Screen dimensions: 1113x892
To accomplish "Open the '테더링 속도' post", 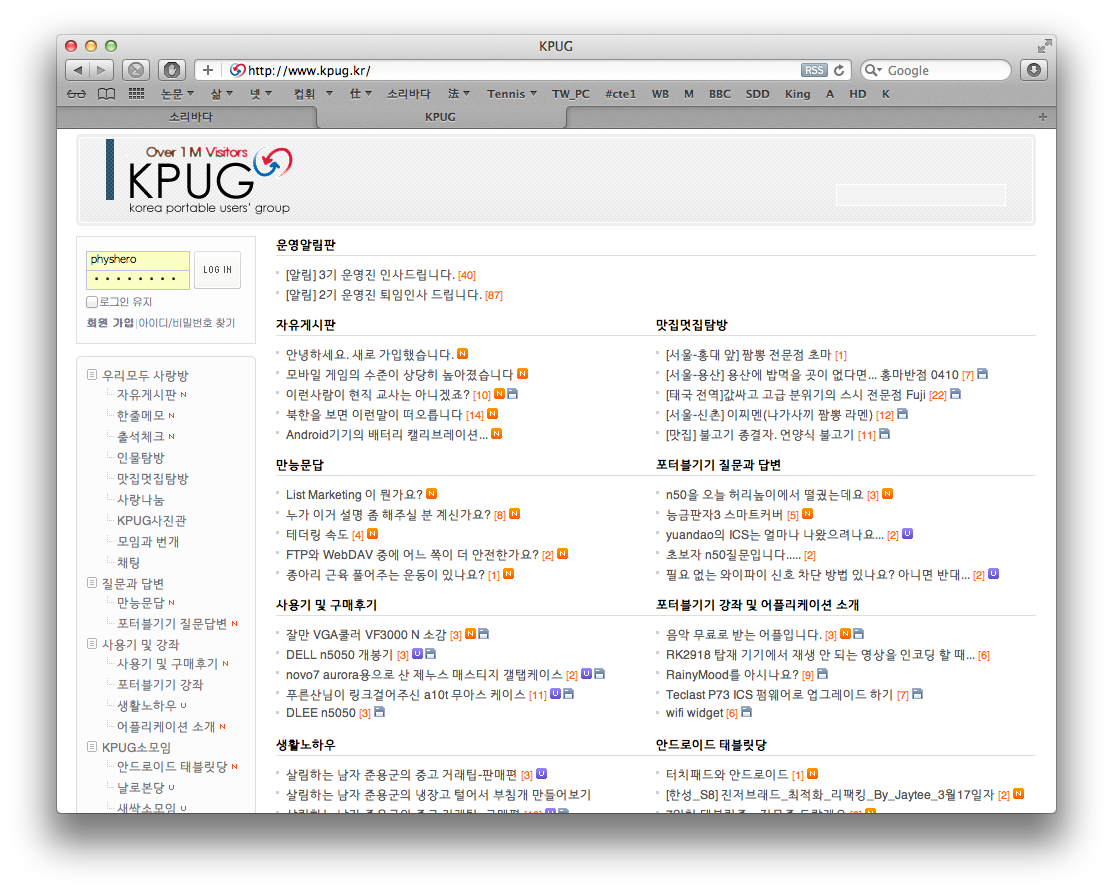I will pos(317,534).
